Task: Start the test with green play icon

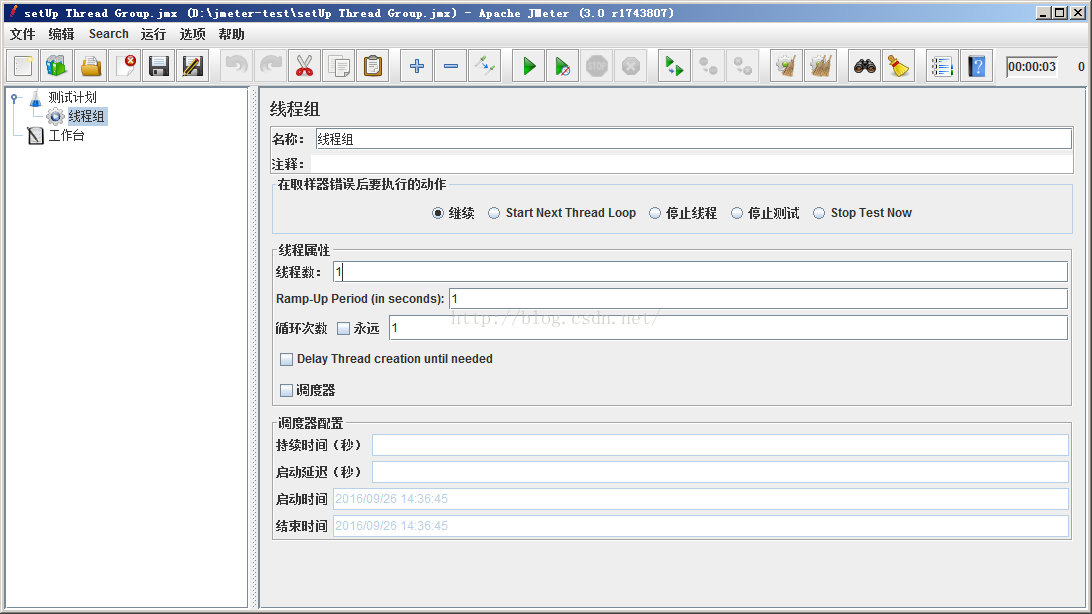Action: click(x=529, y=66)
